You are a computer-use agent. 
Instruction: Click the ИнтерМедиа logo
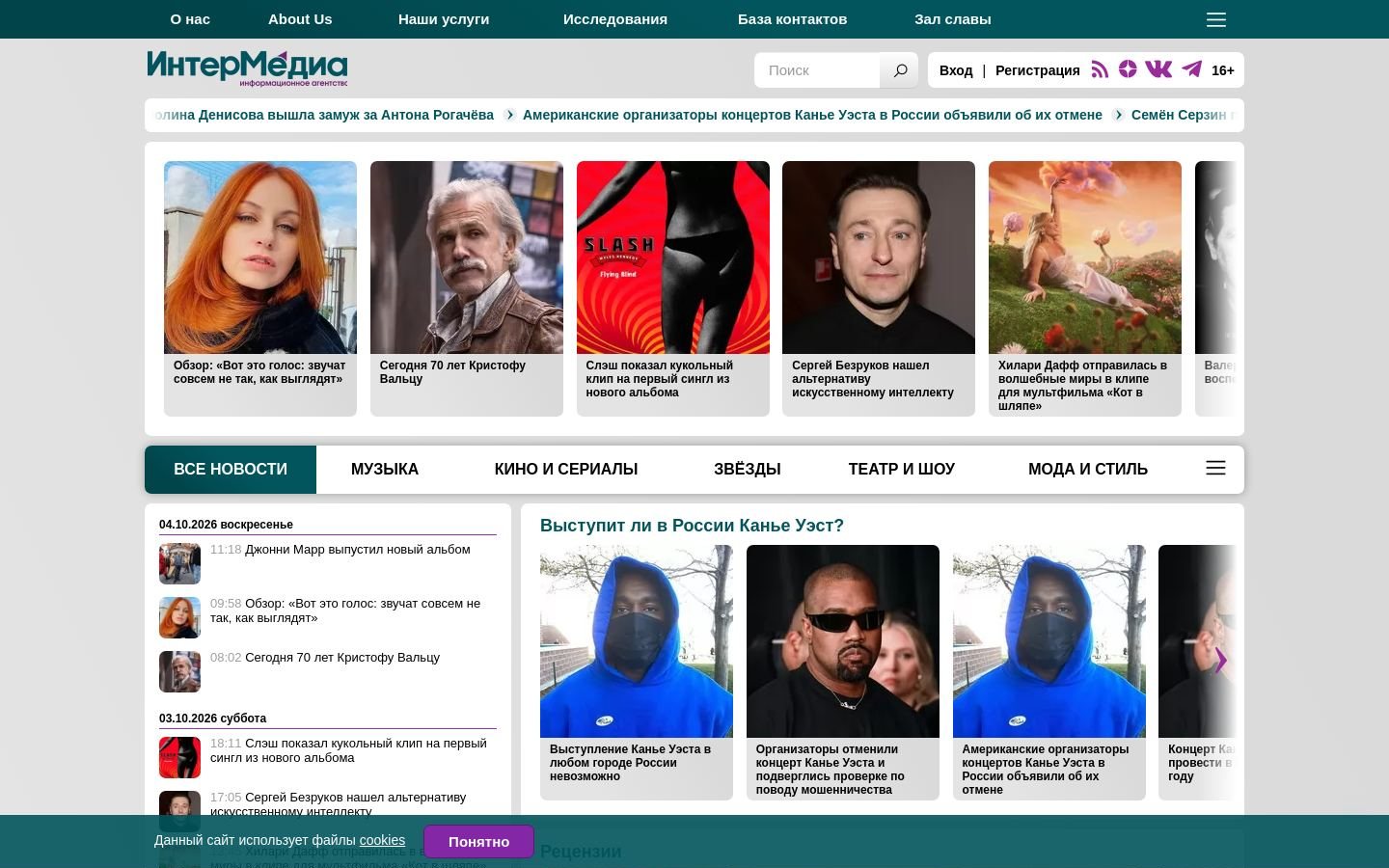coord(247,68)
